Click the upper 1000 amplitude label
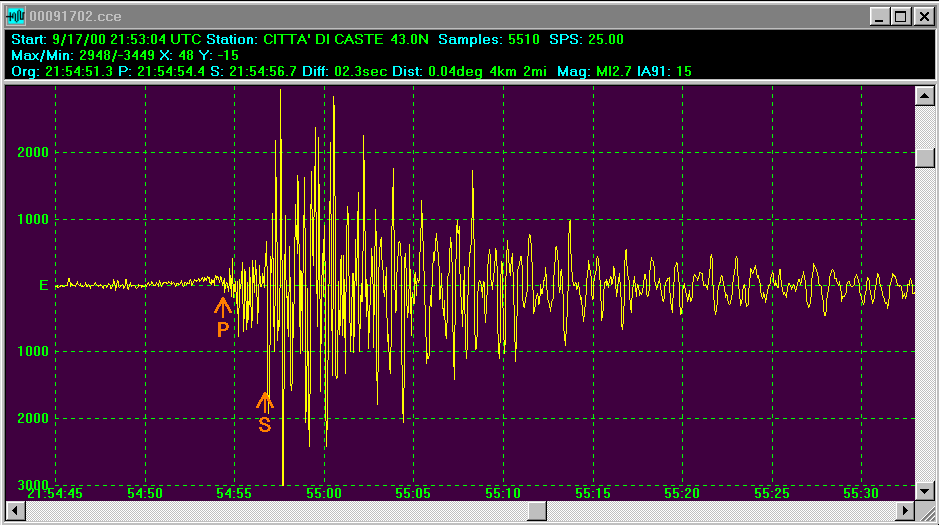 click(x=33, y=219)
